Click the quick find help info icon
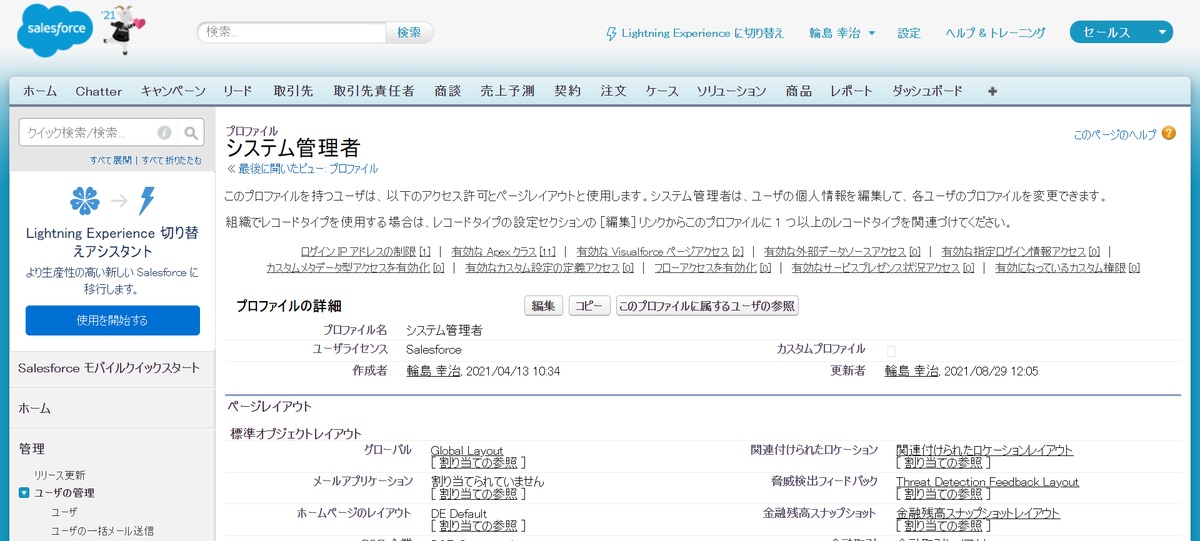 [164, 132]
